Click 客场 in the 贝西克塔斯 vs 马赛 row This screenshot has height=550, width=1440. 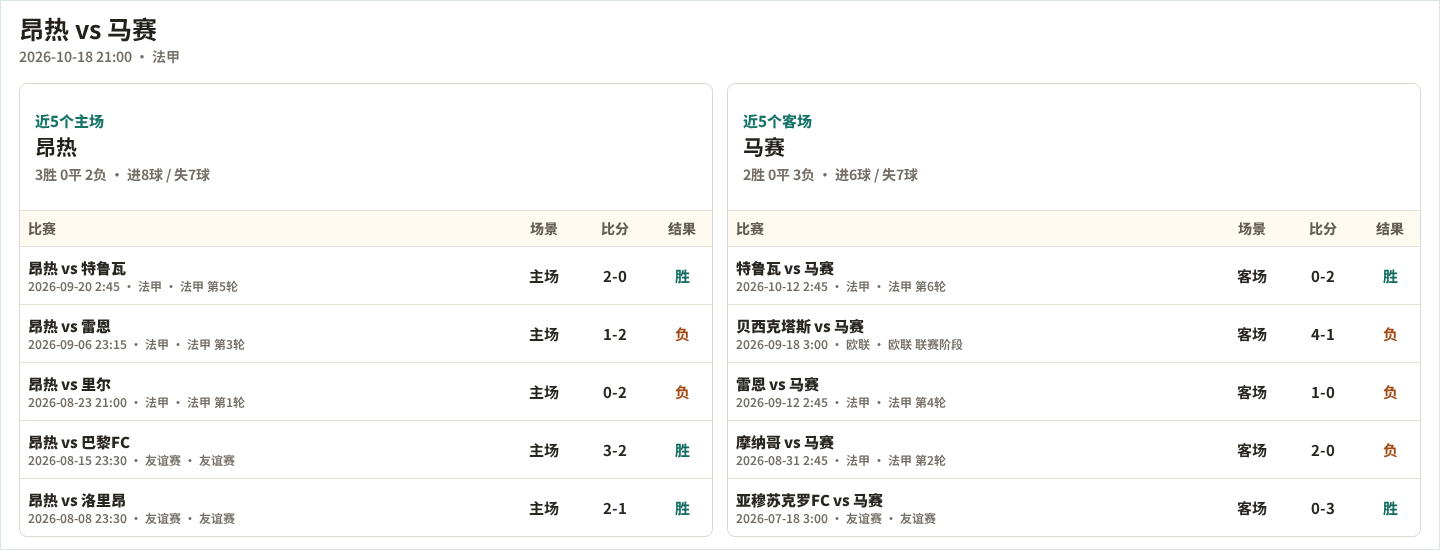click(1252, 334)
